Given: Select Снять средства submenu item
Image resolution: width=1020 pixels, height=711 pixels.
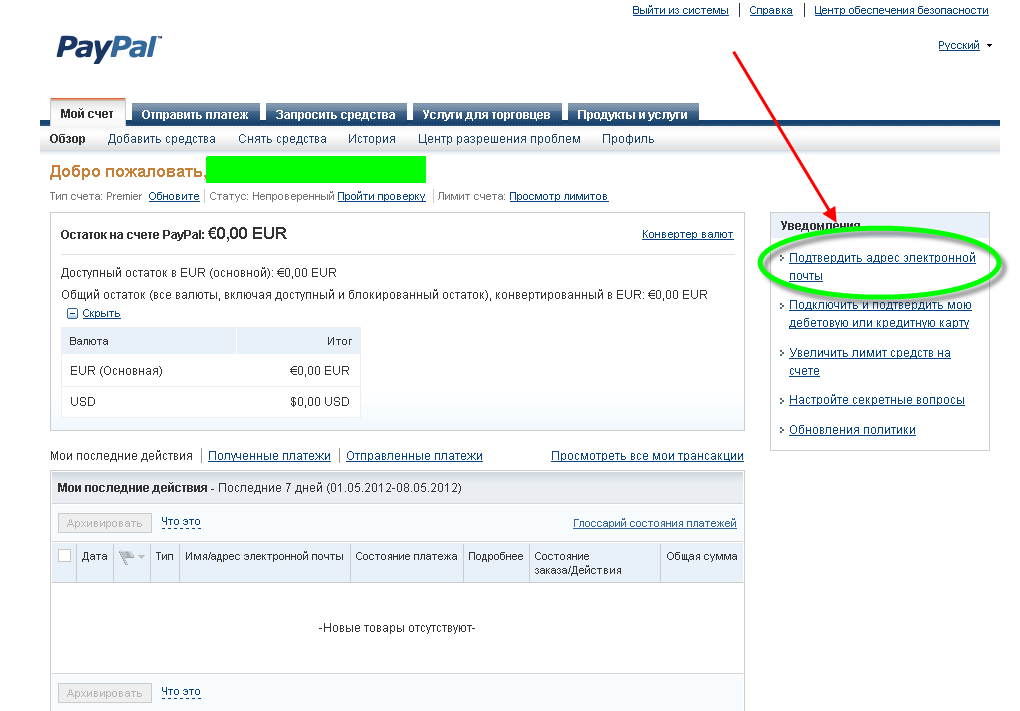Looking at the screenshot, I should pyautogui.click(x=282, y=139).
